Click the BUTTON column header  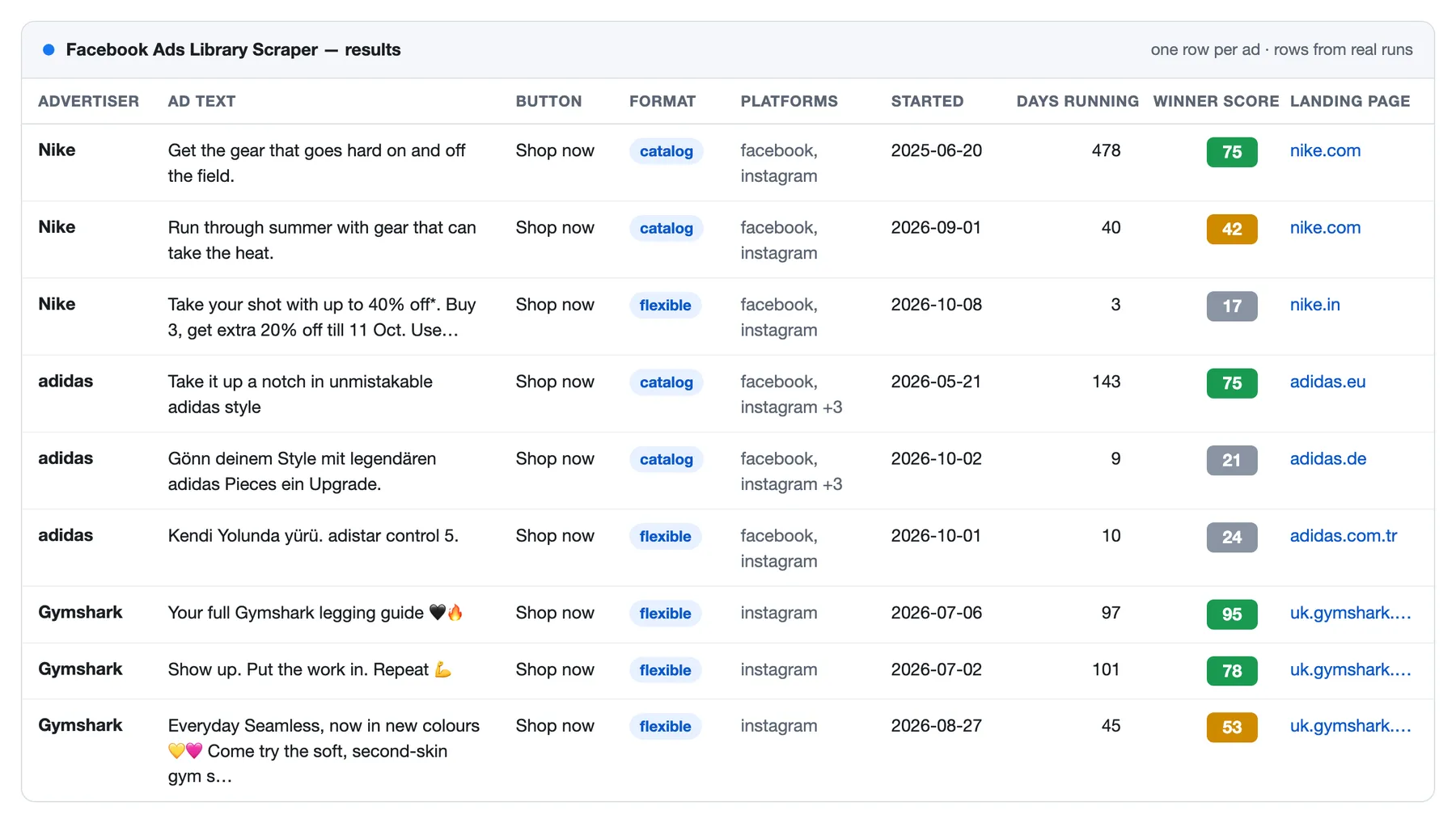tap(548, 101)
